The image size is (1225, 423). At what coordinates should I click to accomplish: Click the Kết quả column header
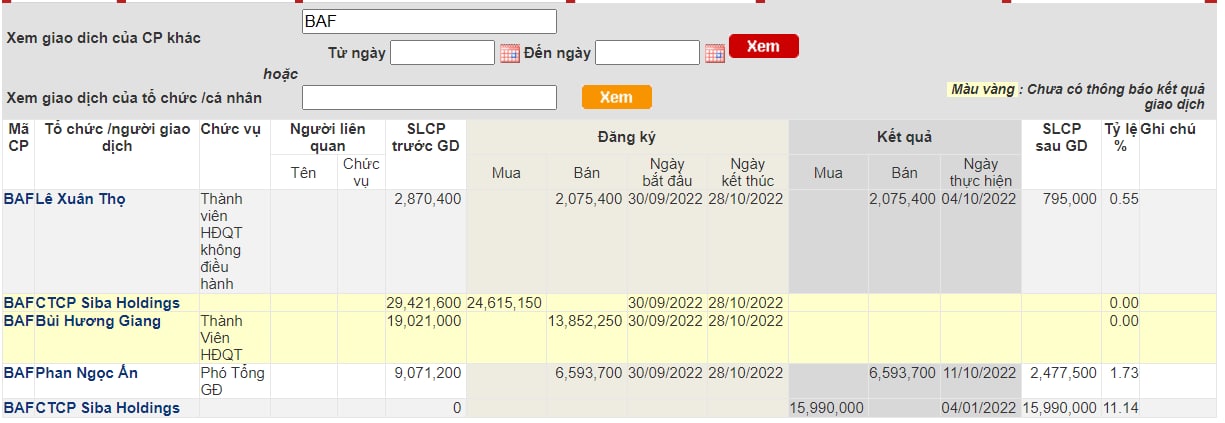pyautogui.click(x=904, y=137)
